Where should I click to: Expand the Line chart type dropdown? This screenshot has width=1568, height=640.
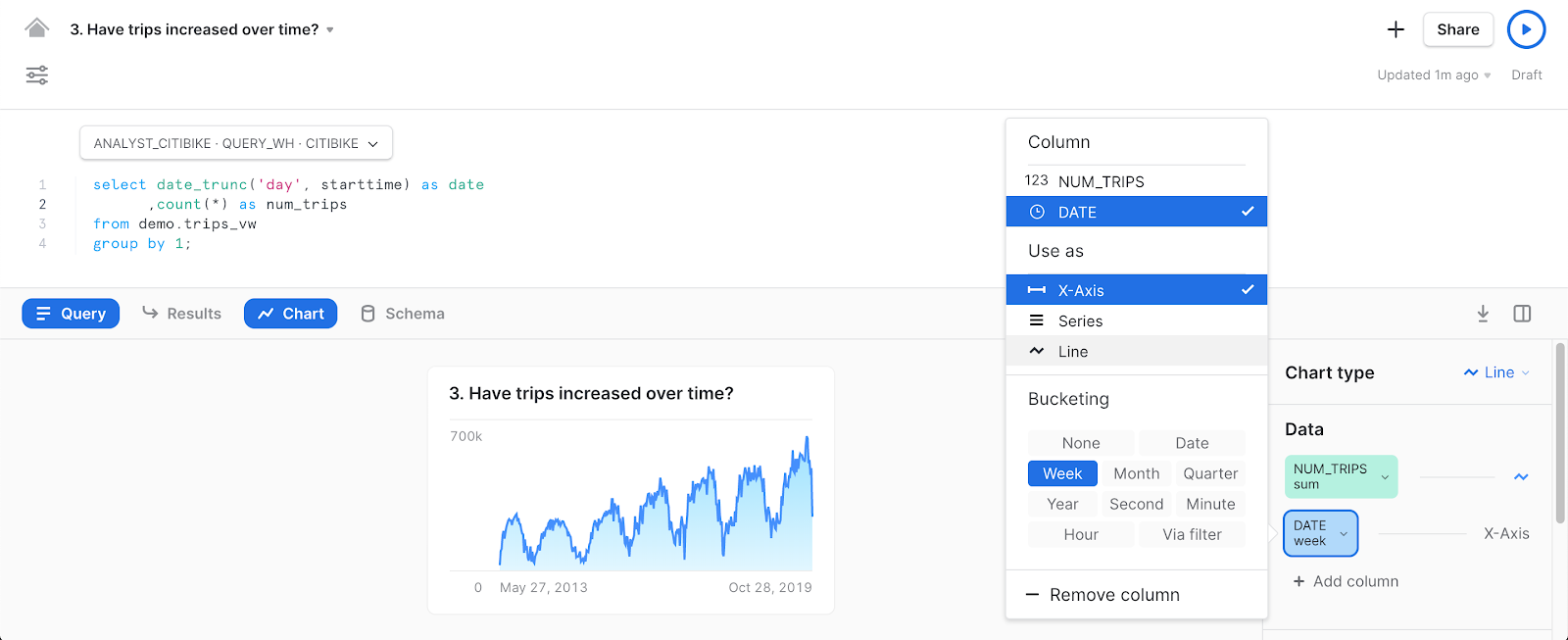pos(1496,372)
